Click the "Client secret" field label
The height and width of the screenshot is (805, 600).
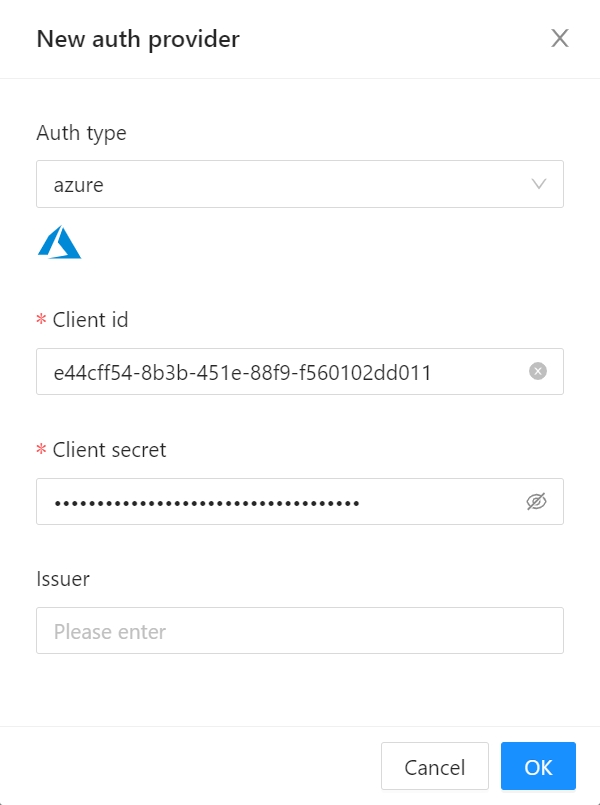pyautogui.click(x=109, y=450)
